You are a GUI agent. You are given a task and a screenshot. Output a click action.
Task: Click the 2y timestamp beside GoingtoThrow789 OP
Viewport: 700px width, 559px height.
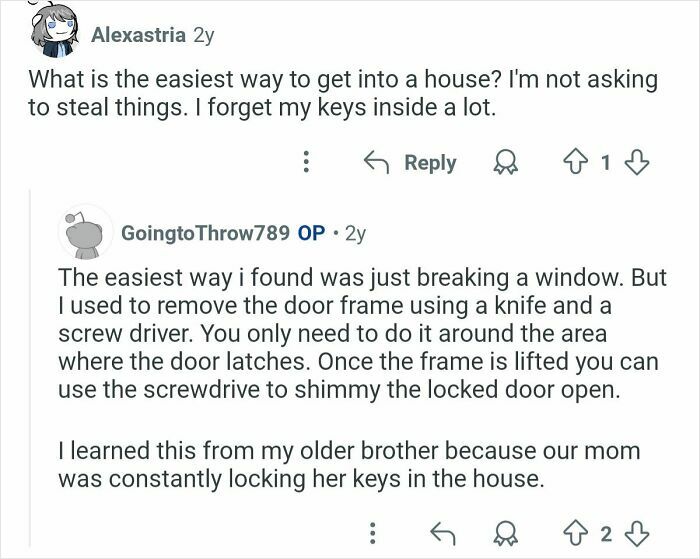[x=355, y=232]
